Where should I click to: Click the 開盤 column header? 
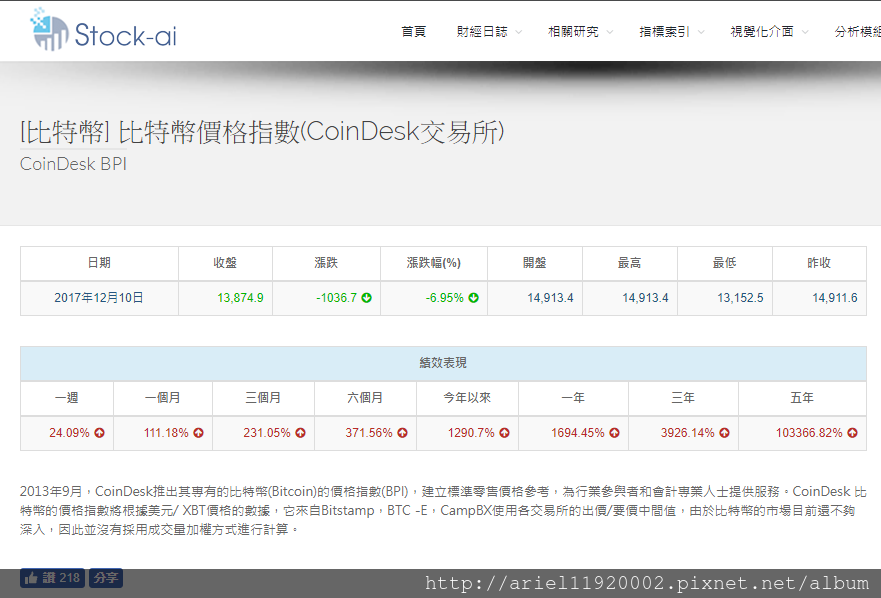(535, 263)
